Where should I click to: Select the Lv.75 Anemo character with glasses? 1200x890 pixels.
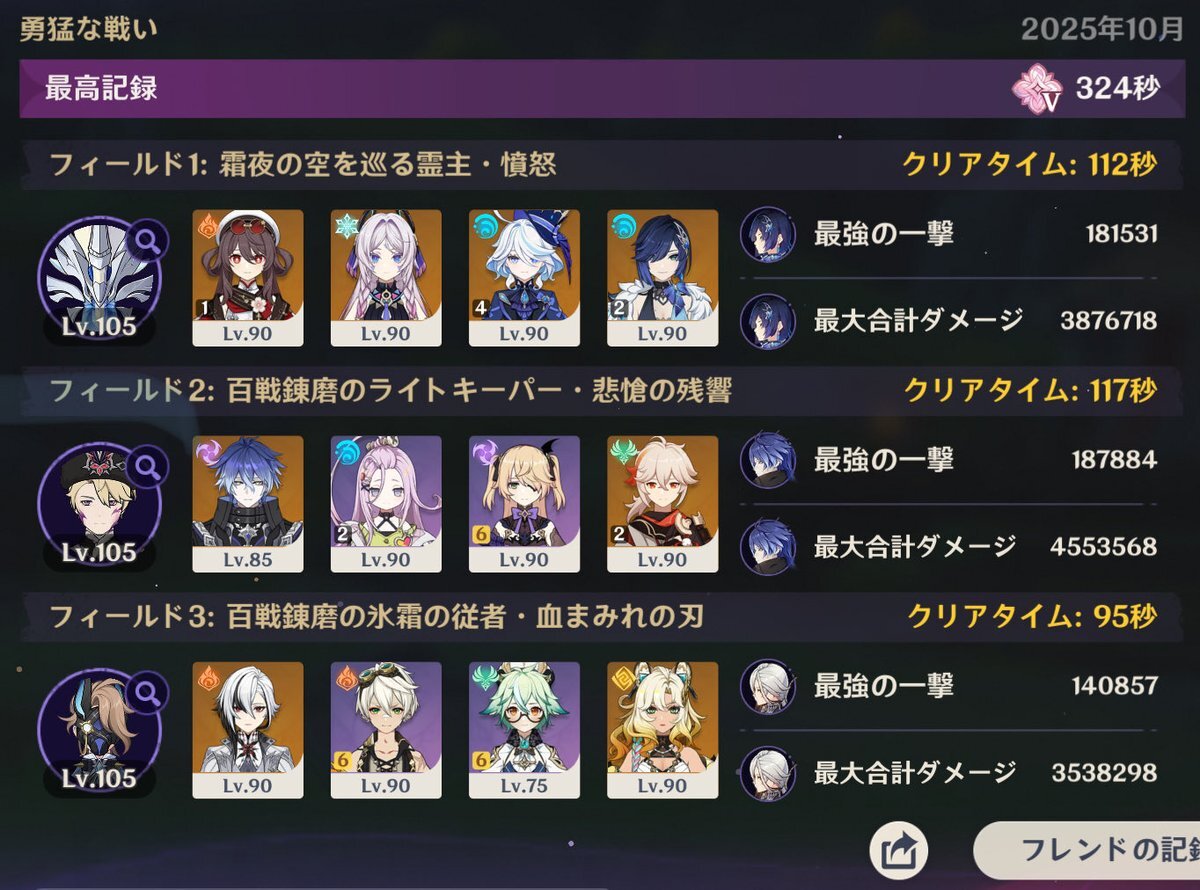pos(524,729)
